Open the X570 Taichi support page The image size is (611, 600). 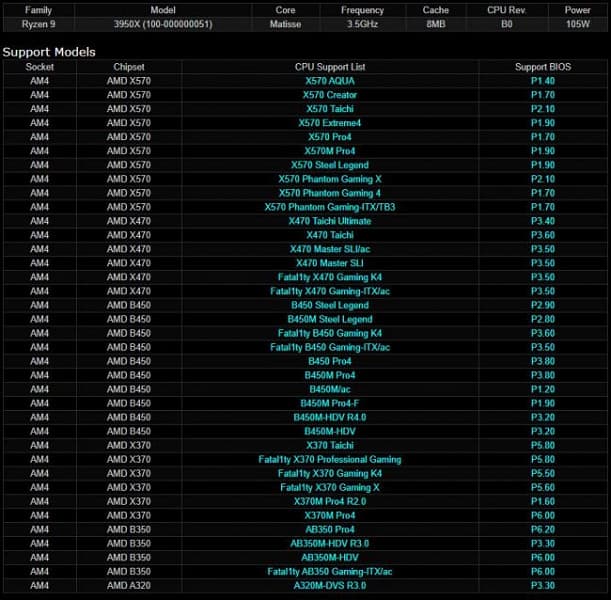pos(330,109)
